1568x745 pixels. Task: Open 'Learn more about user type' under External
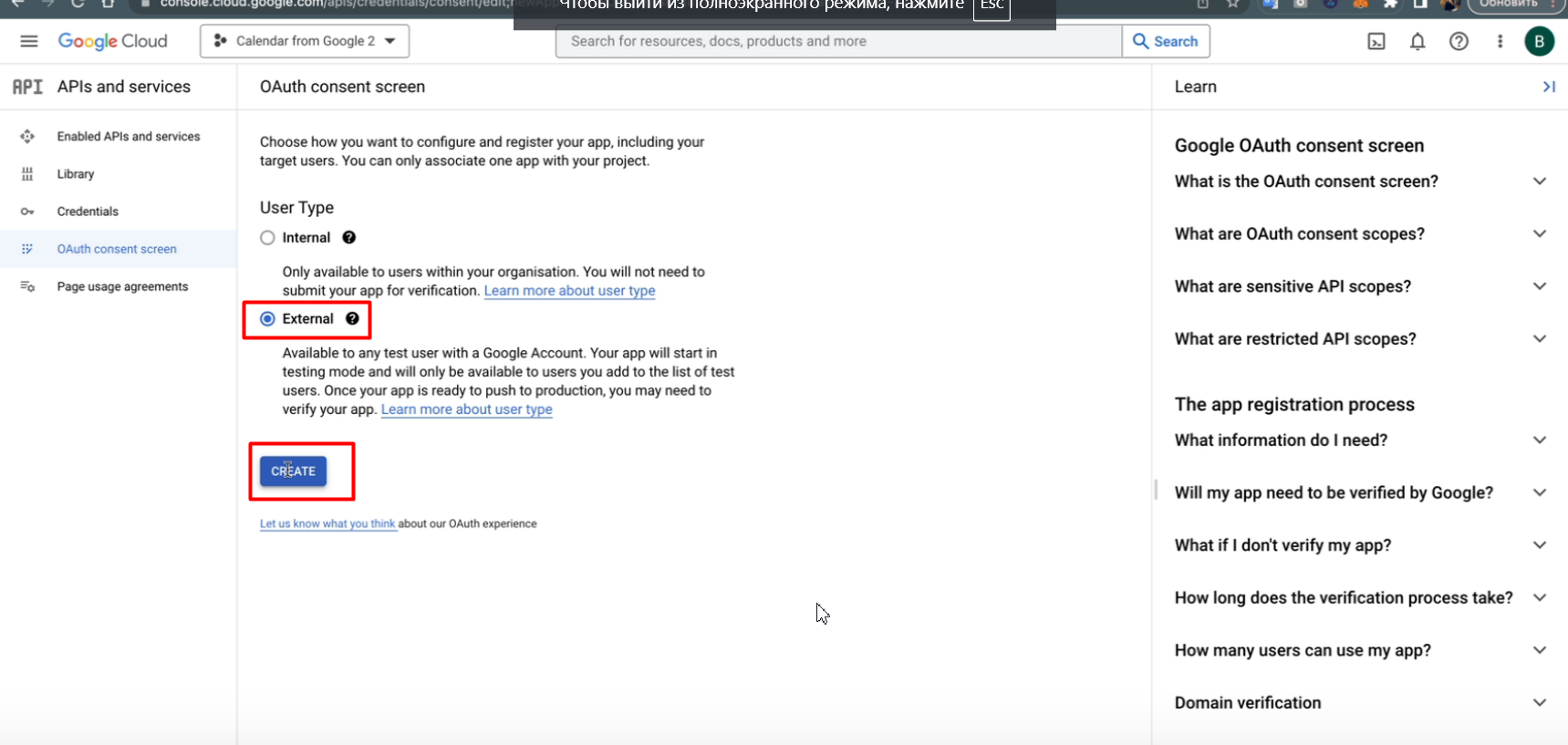point(466,409)
